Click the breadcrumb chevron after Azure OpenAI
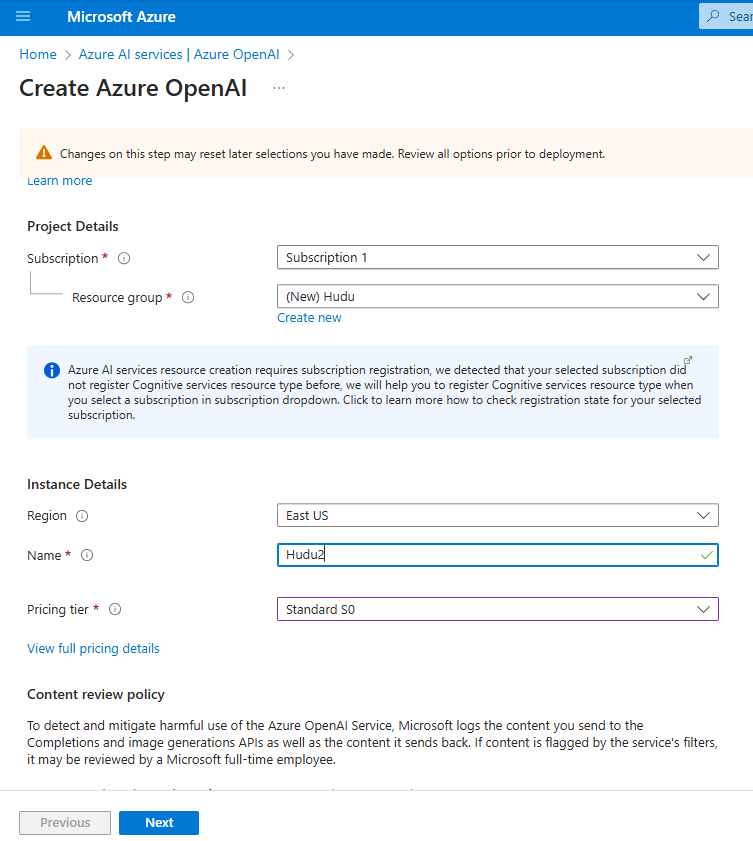The width and height of the screenshot is (753, 841). [291, 55]
